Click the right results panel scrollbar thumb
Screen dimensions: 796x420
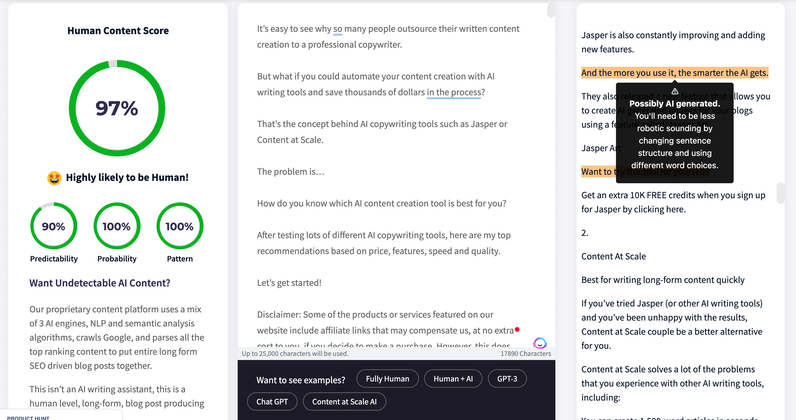[x=781, y=193]
